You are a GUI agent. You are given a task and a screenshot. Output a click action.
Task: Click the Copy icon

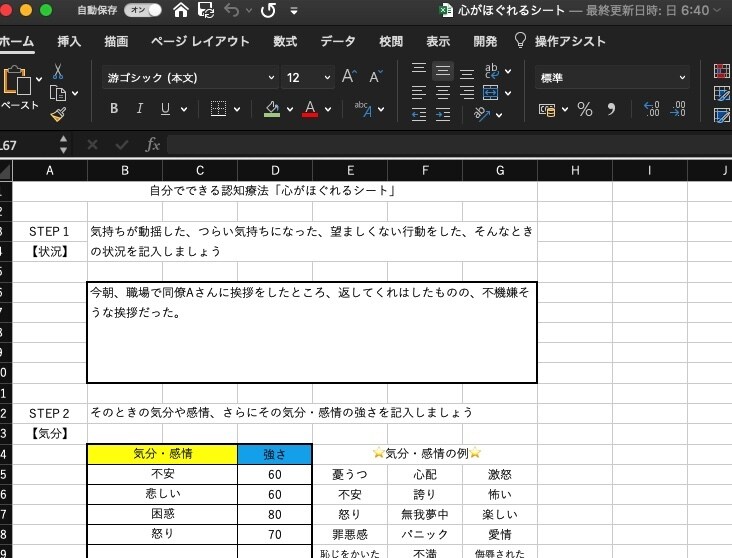[58, 93]
